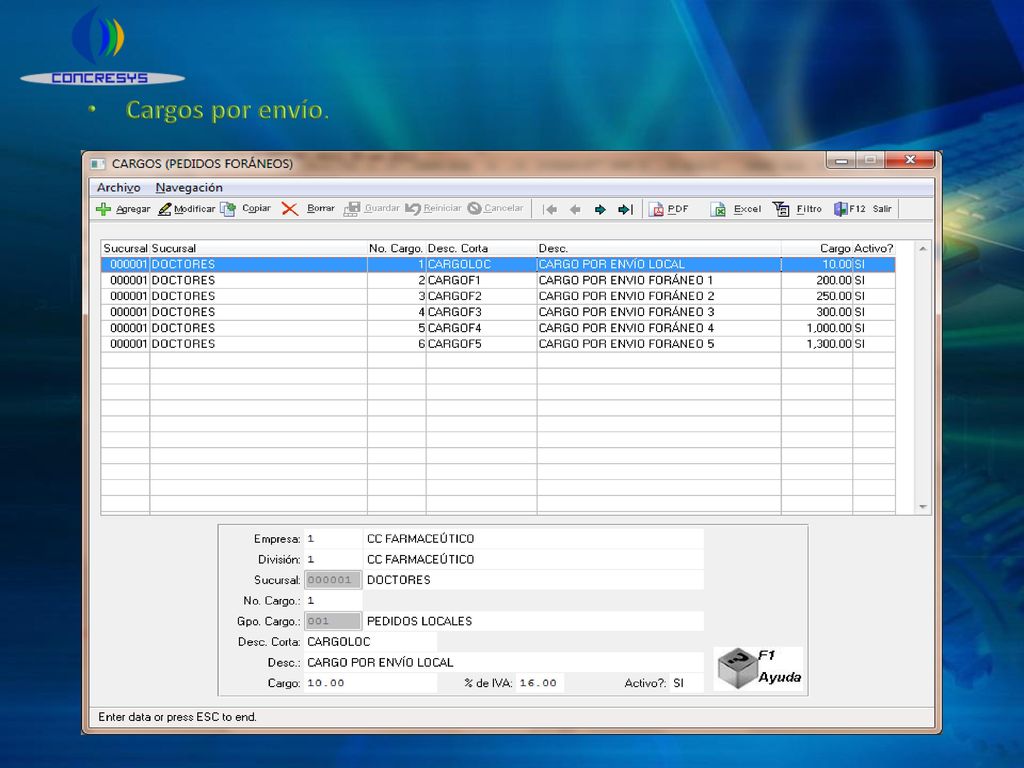The width and height of the screenshot is (1024, 768).
Task: Click the F12 Salir exit icon
Action: (840, 209)
